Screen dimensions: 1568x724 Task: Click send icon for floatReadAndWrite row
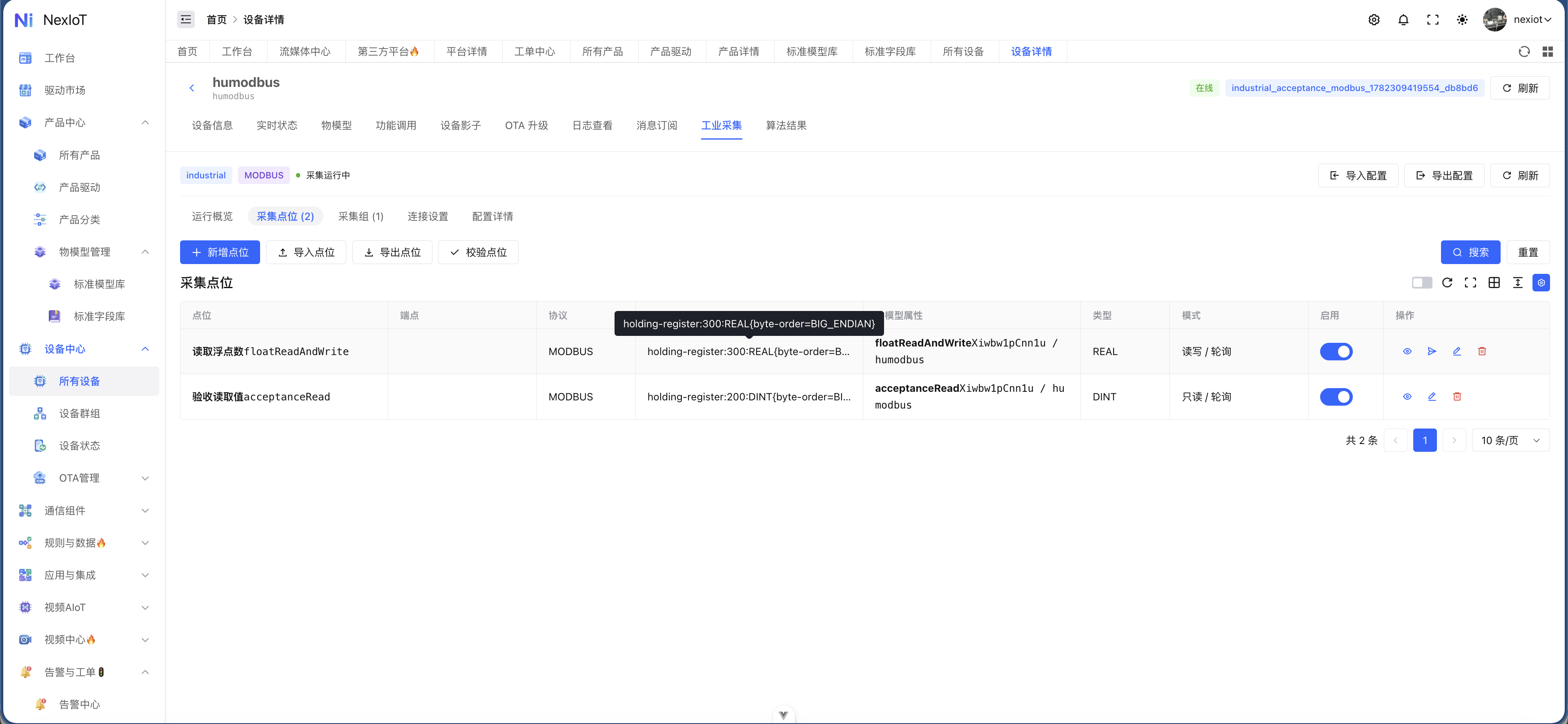click(x=1432, y=351)
